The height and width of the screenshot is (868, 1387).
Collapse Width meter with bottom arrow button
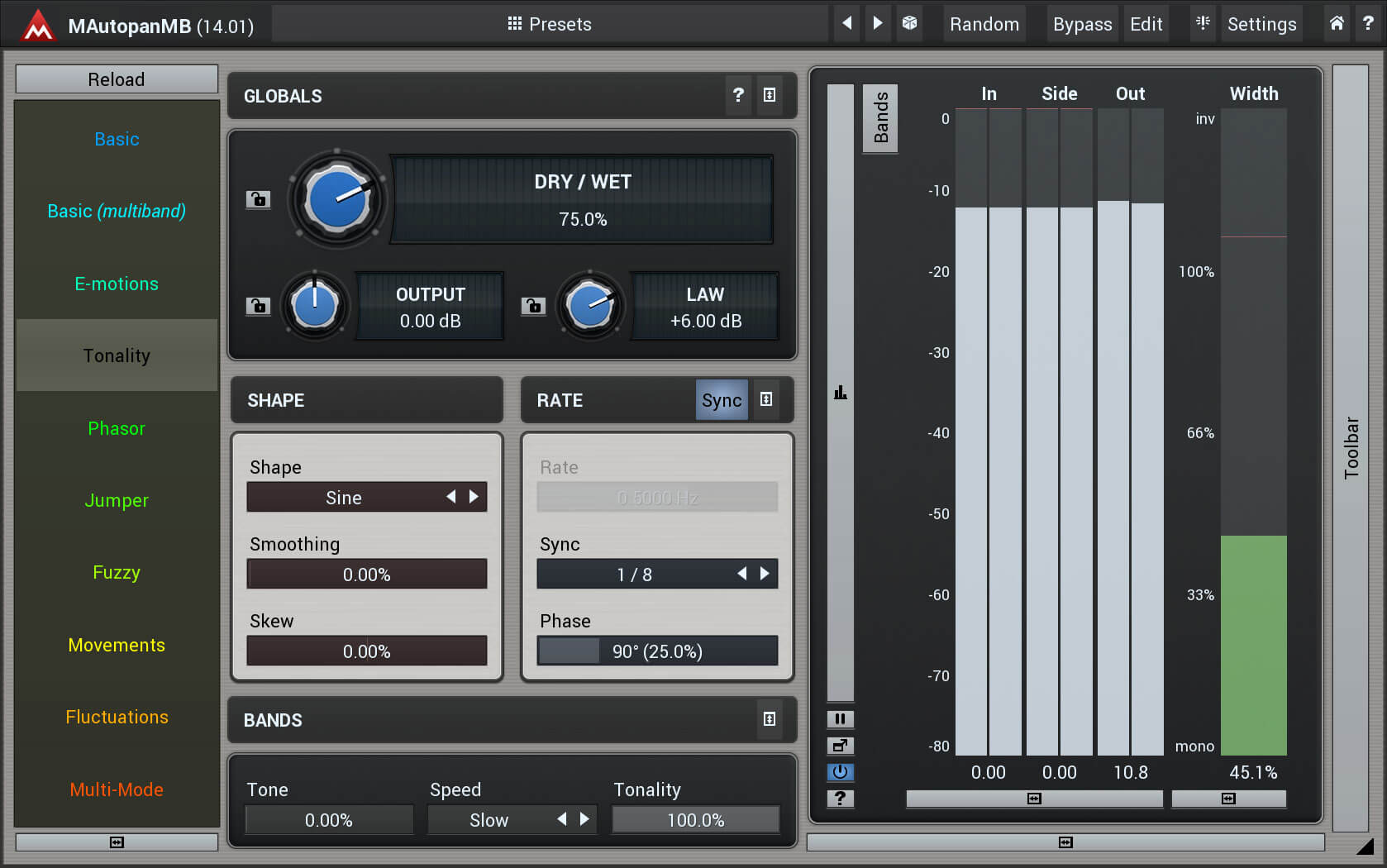click(1228, 799)
